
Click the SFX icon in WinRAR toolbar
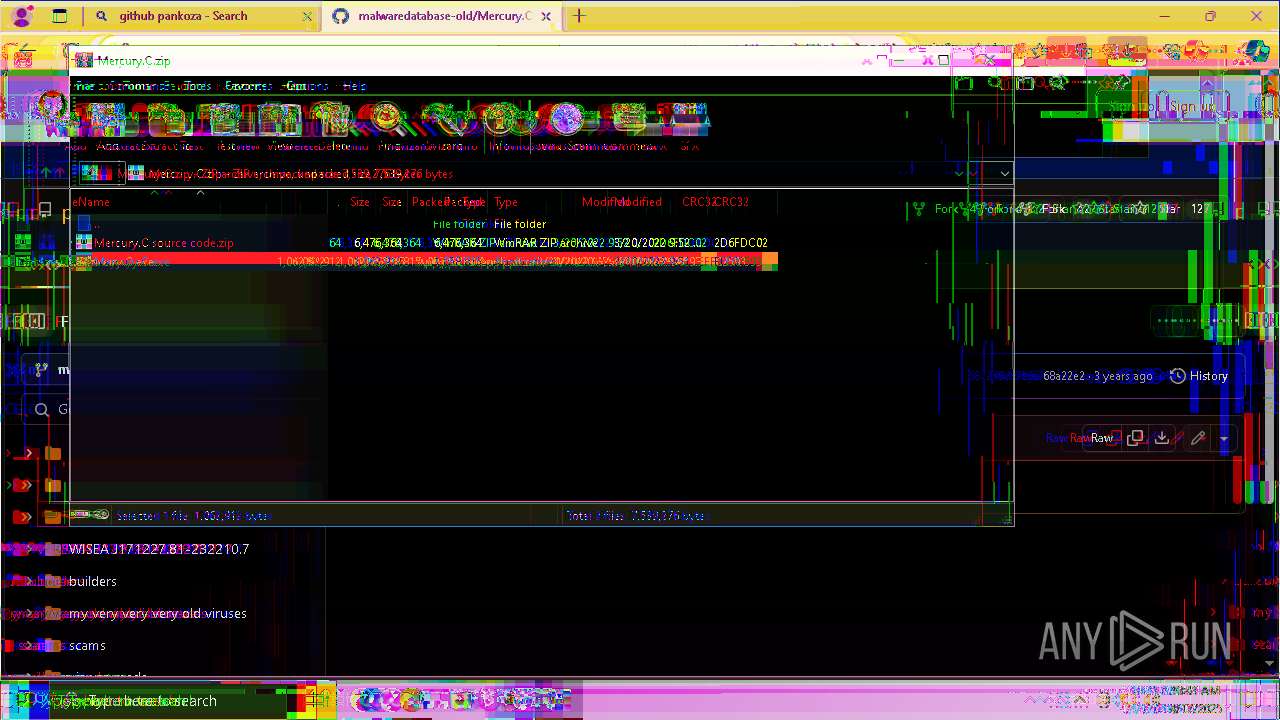[688, 120]
